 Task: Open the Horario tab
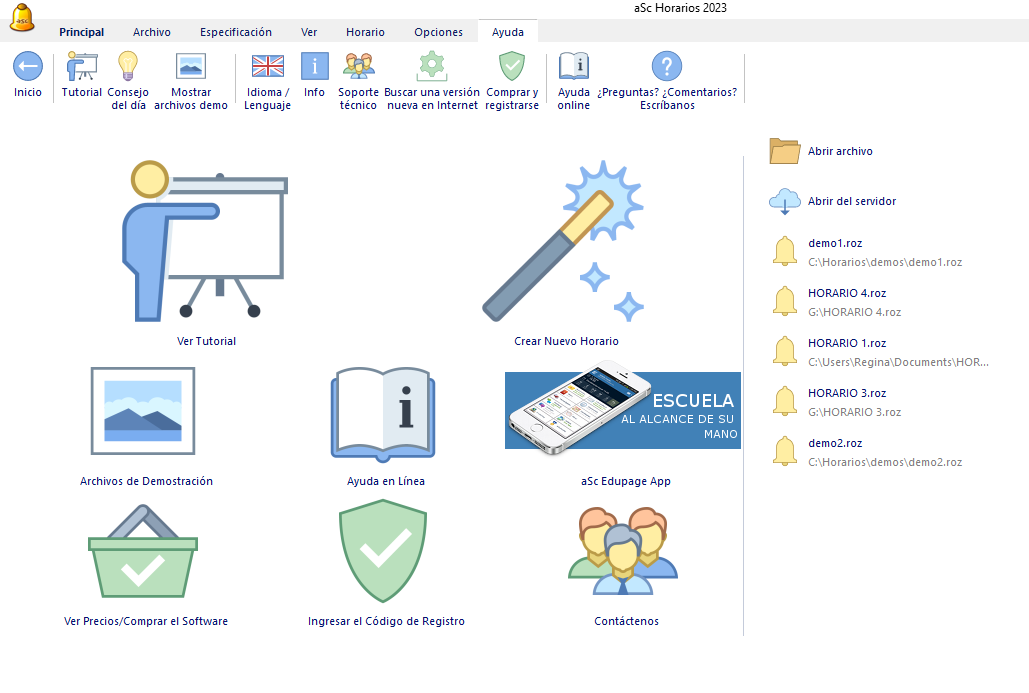(x=366, y=32)
